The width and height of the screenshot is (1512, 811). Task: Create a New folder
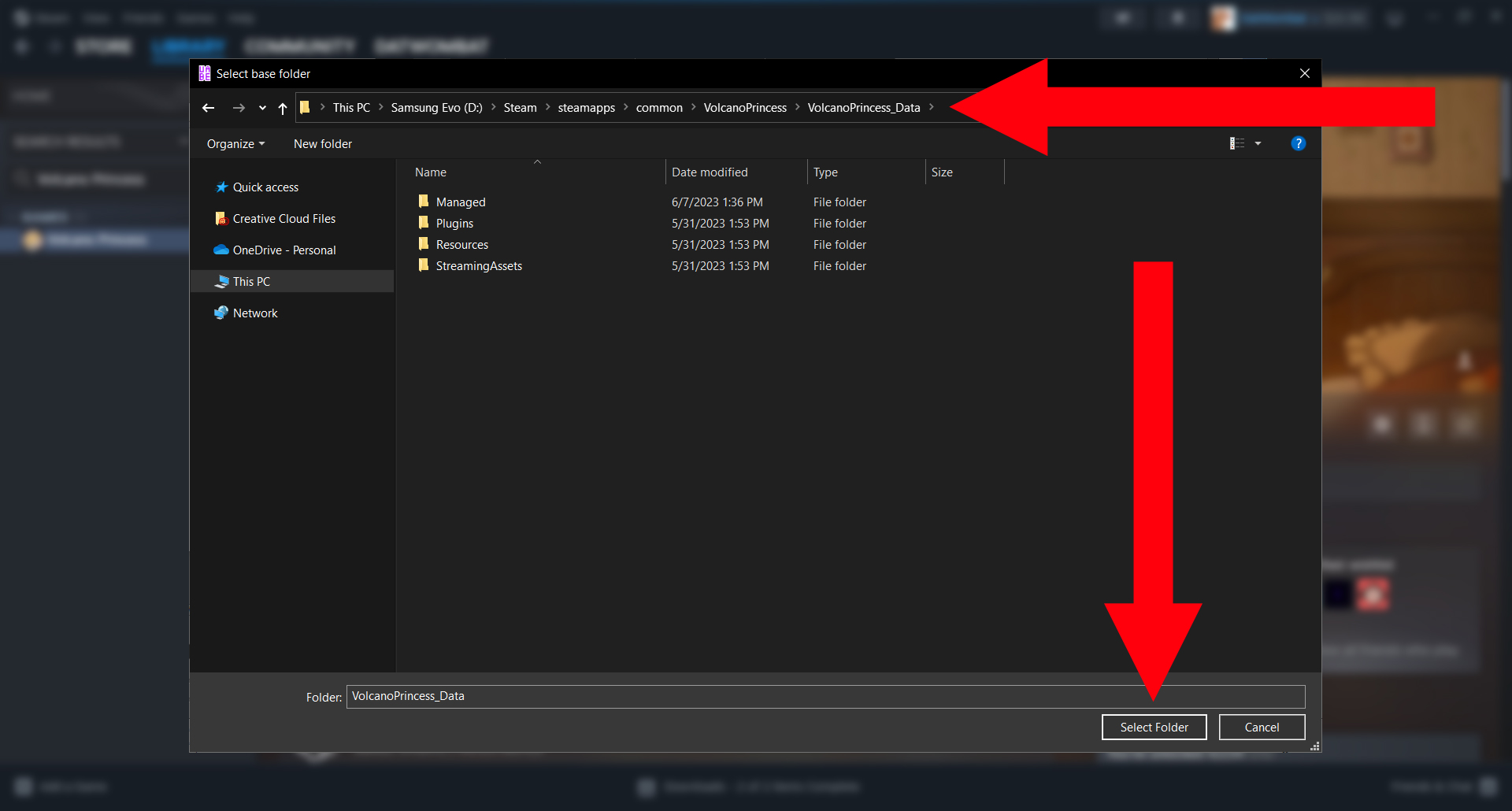323,144
